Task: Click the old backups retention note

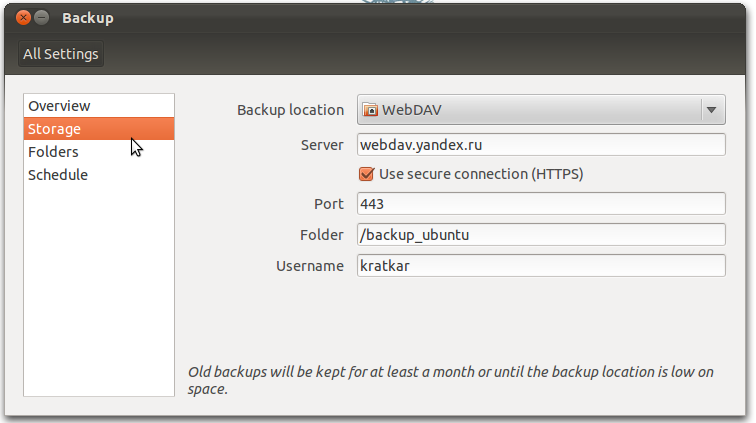Action: click(451, 380)
